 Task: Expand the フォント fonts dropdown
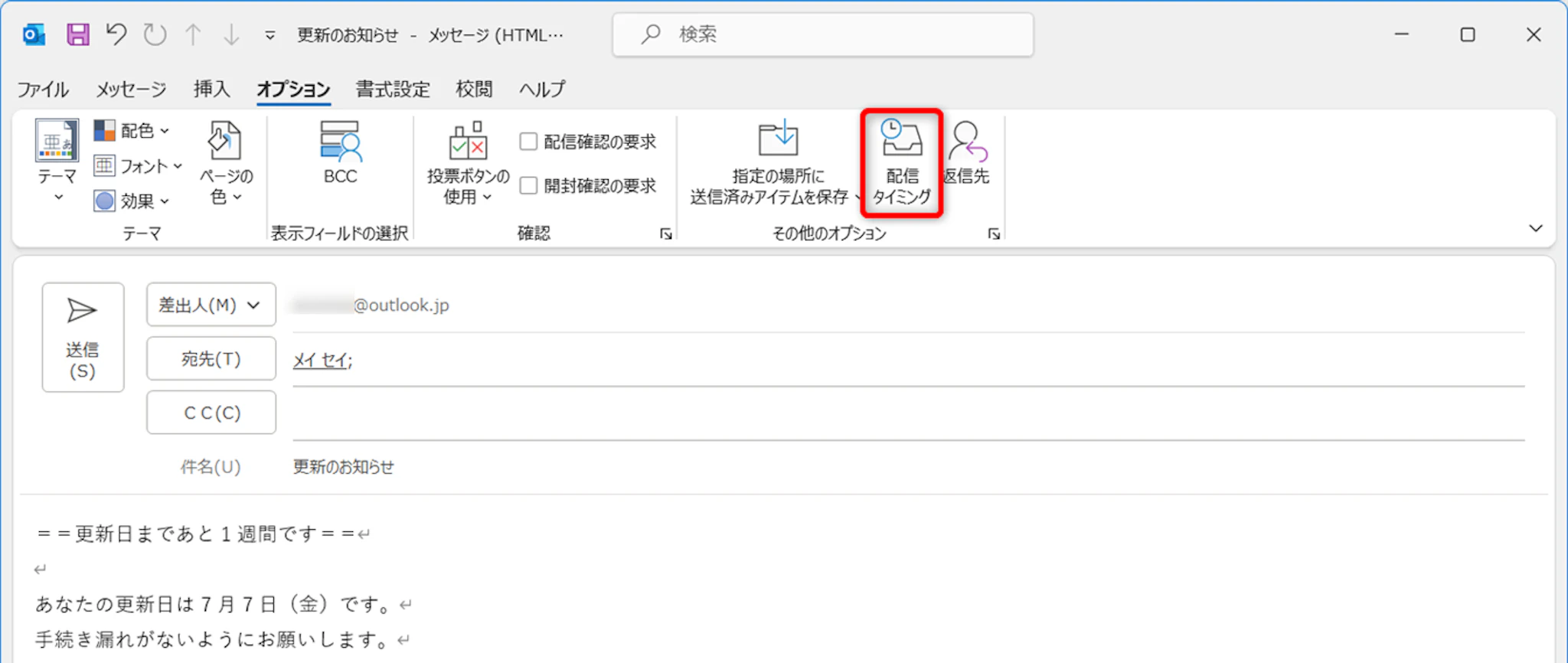click(x=139, y=166)
